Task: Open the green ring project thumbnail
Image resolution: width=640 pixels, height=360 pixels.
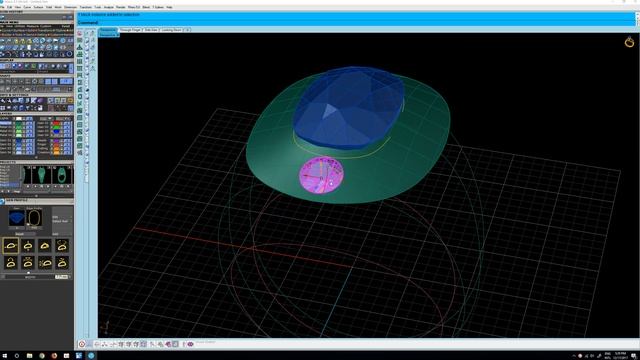Action: [62, 175]
